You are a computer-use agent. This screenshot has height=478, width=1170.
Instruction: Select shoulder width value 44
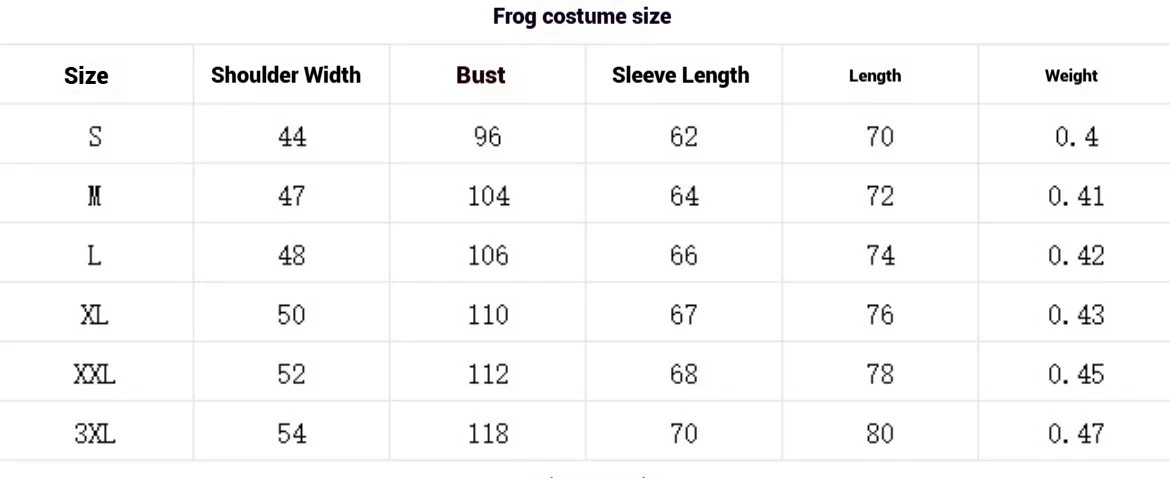[292, 136]
